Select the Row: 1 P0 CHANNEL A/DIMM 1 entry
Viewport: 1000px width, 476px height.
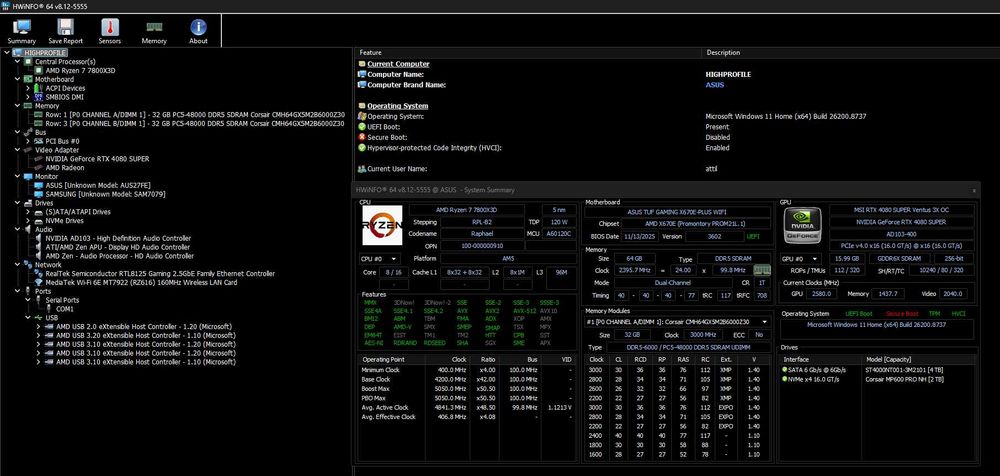pyautogui.click(x=195, y=115)
